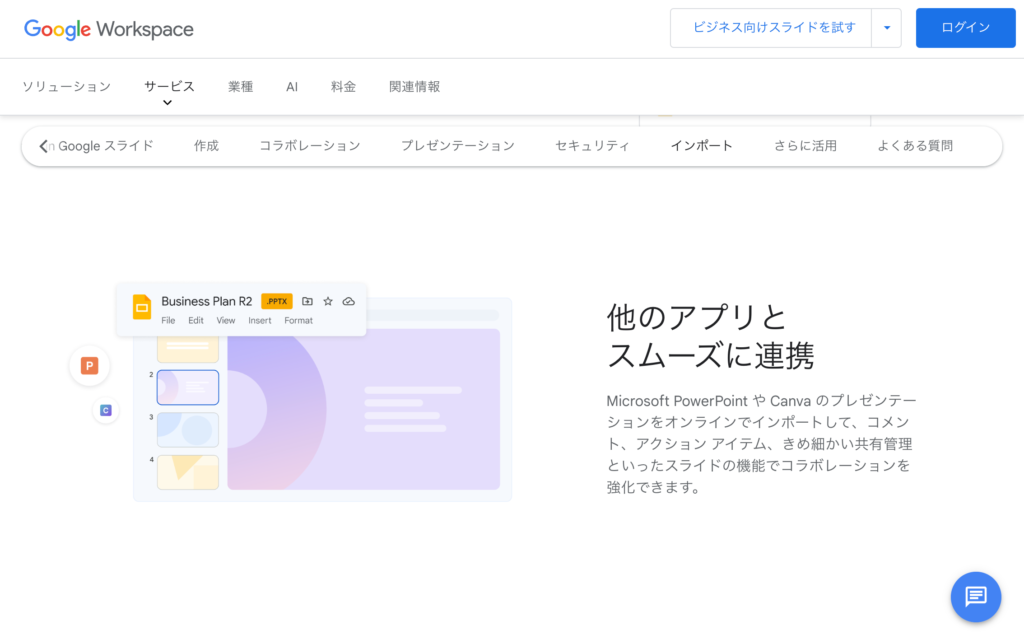Click Format in the illustrated menu
The width and height of the screenshot is (1024, 644).
(x=298, y=321)
